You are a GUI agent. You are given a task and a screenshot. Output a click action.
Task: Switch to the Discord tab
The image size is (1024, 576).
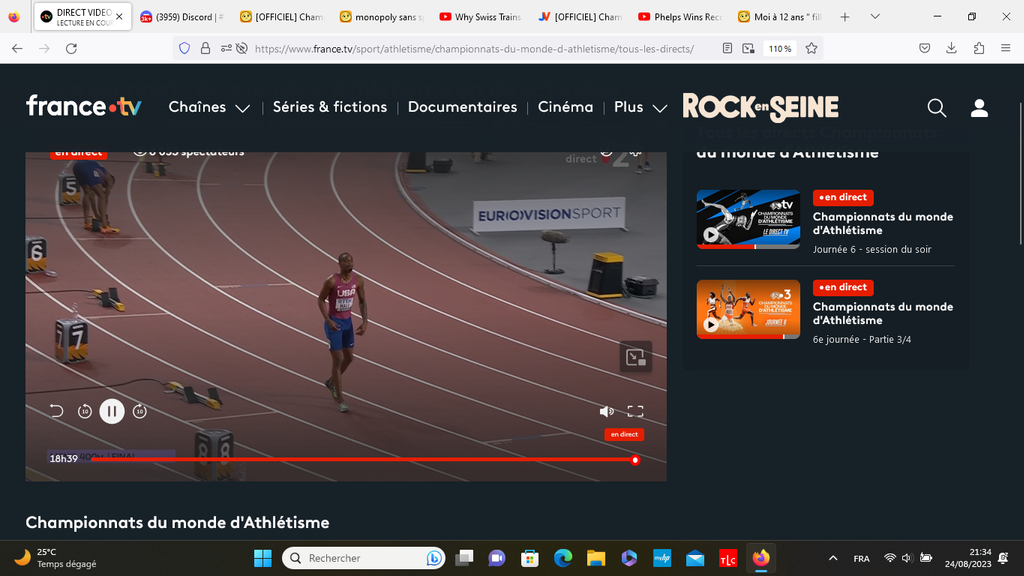coord(182,17)
